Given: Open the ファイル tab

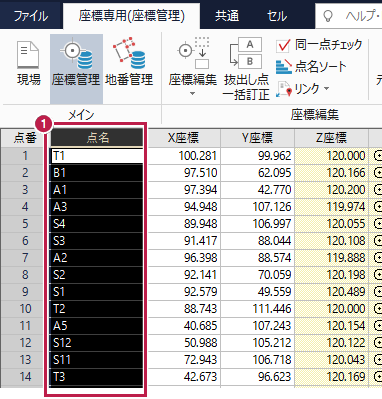Looking at the screenshot, I should (x=31, y=16).
